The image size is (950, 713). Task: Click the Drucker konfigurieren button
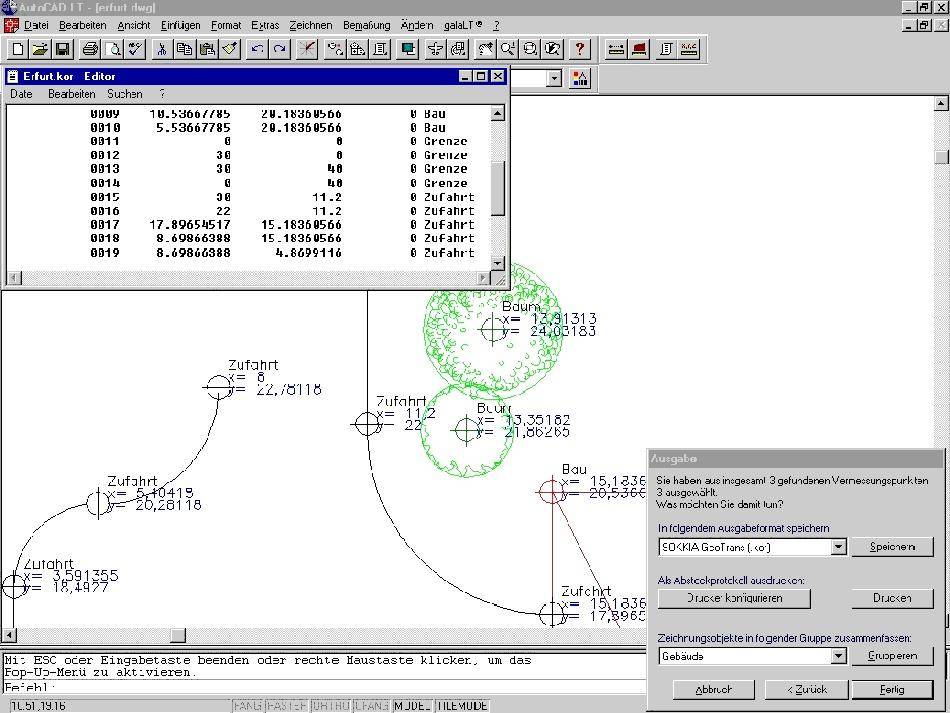(x=734, y=598)
